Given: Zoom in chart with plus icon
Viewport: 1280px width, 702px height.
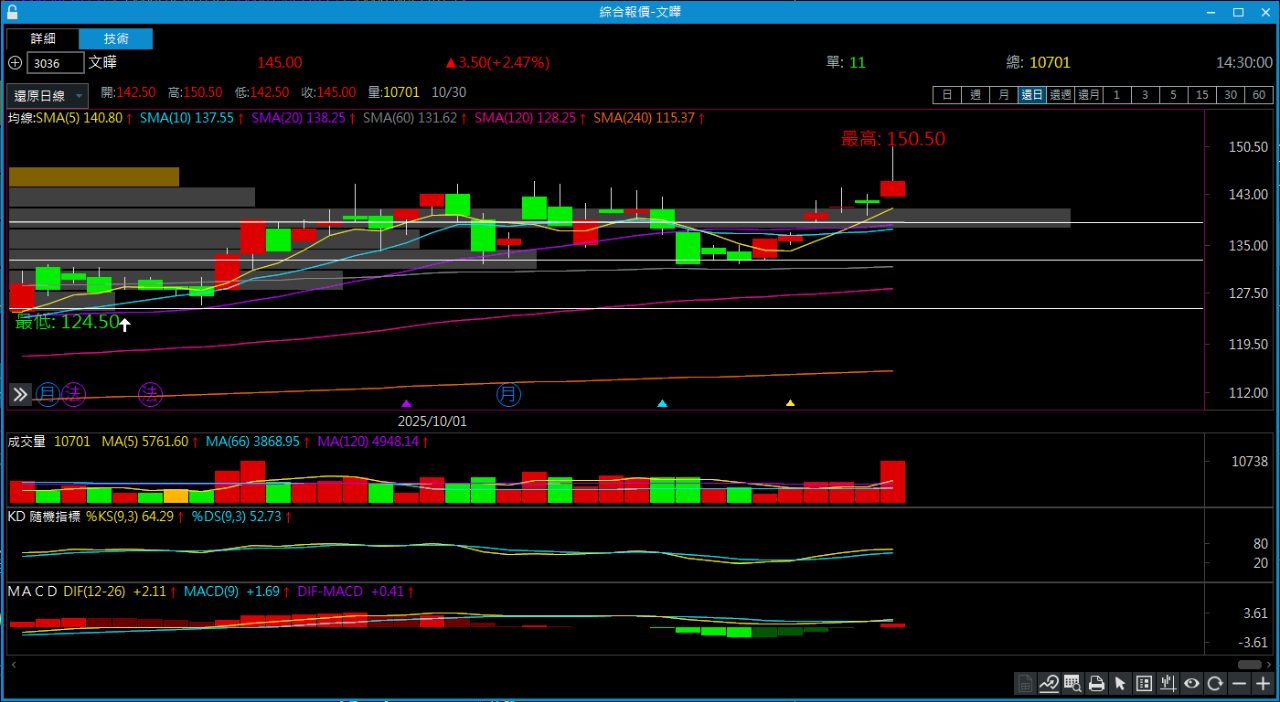Looking at the screenshot, I should (x=1264, y=684).
